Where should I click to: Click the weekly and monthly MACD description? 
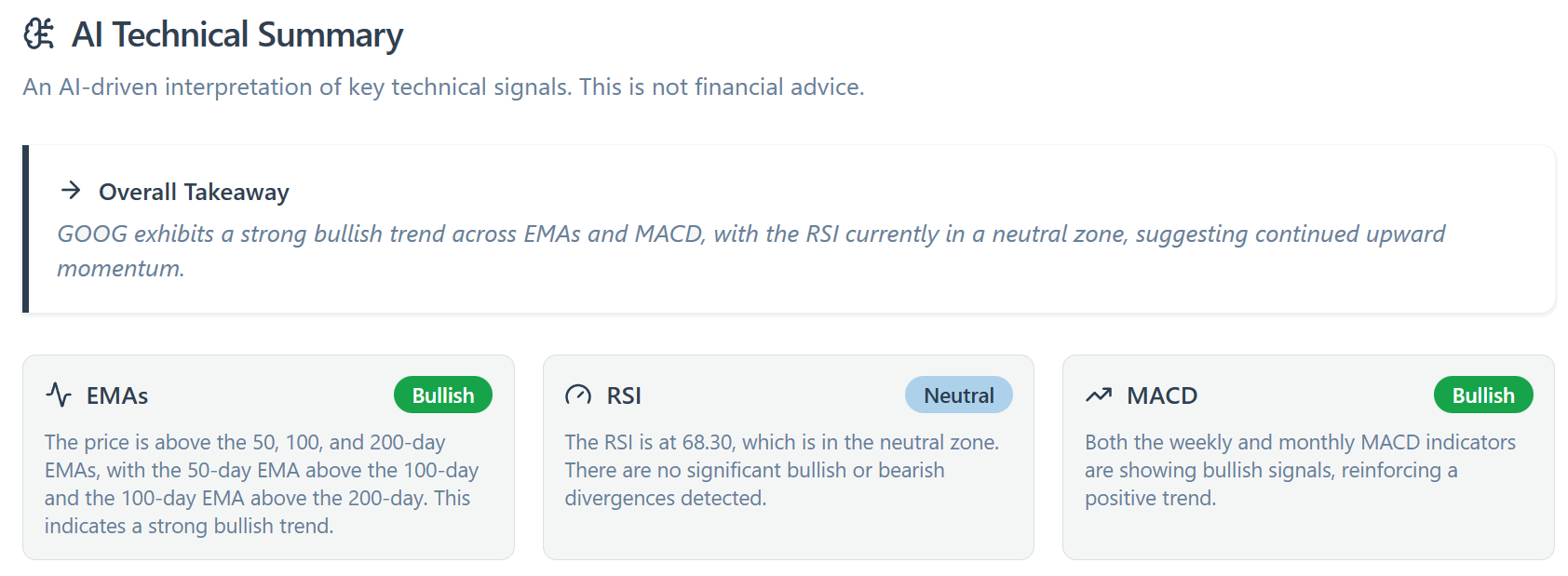pos(1299,470)
